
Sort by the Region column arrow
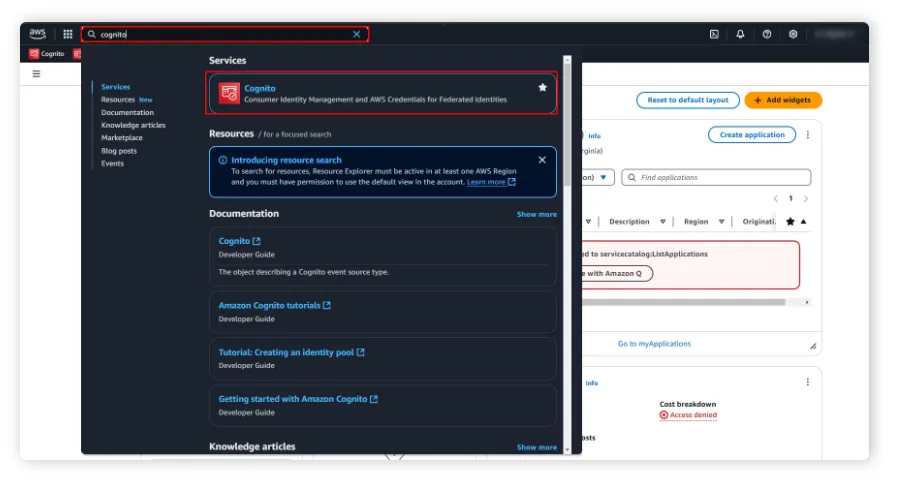(x=721, y=222)
